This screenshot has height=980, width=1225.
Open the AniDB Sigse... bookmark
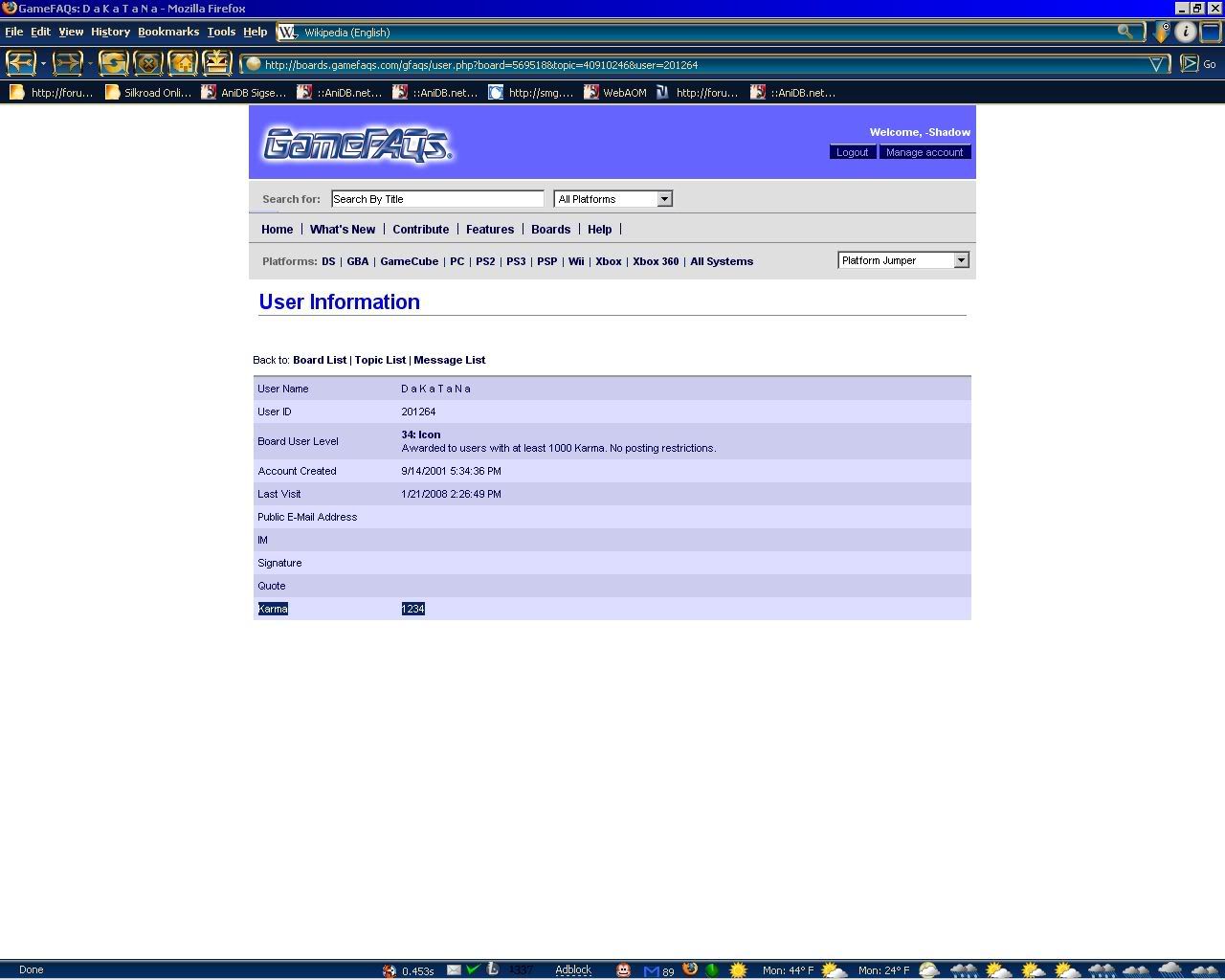click(x=244, y=93)
